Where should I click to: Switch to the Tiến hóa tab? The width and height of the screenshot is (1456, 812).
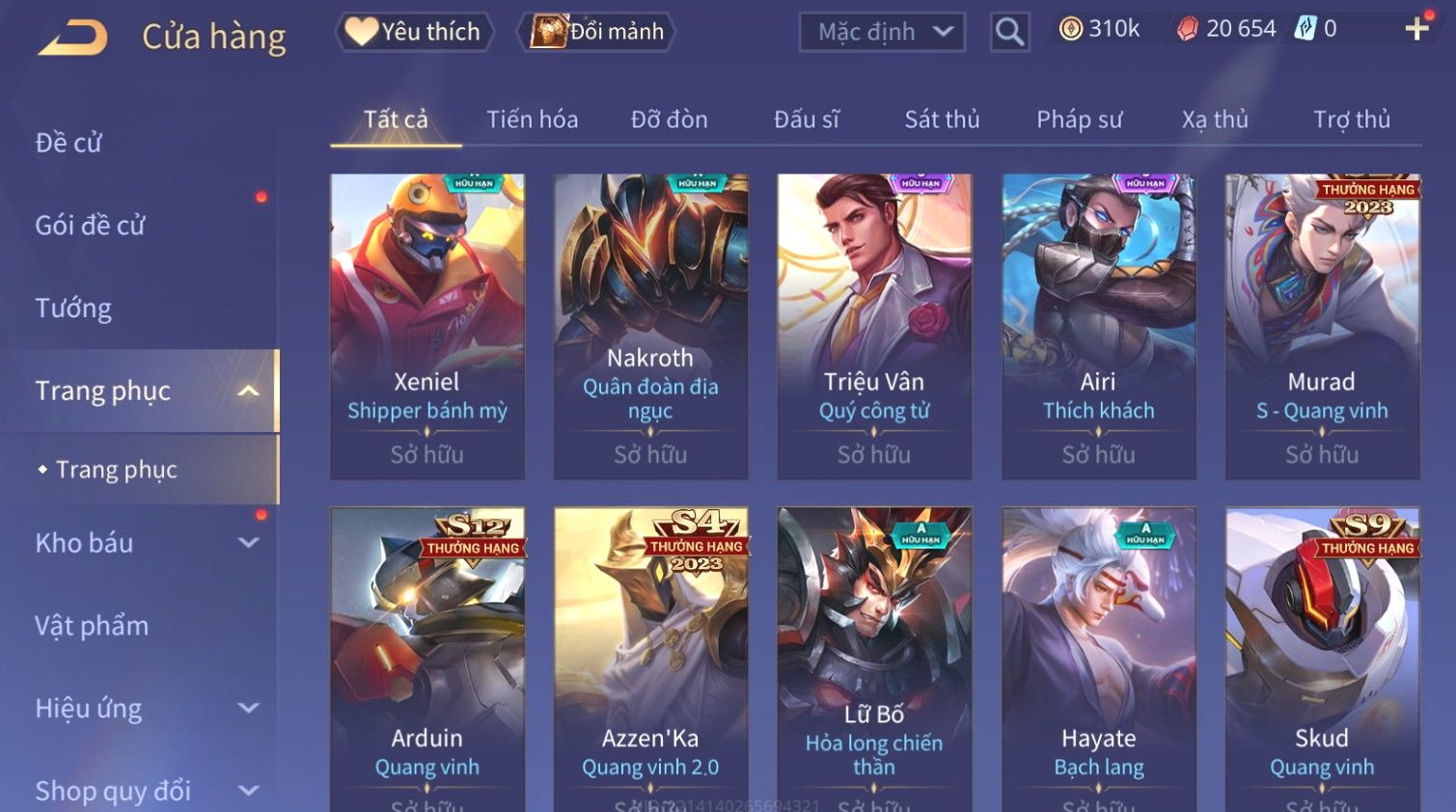[x=532, y=120]
